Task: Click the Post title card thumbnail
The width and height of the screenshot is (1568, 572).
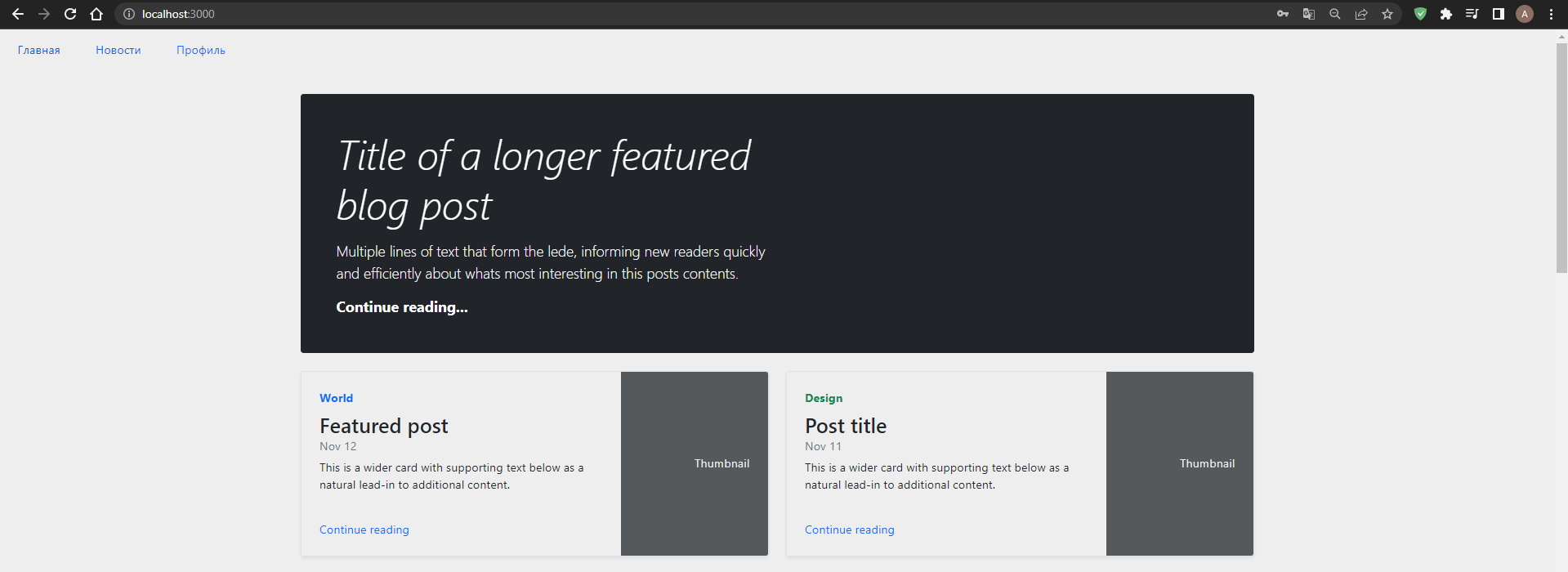Action: [1180, 463]
